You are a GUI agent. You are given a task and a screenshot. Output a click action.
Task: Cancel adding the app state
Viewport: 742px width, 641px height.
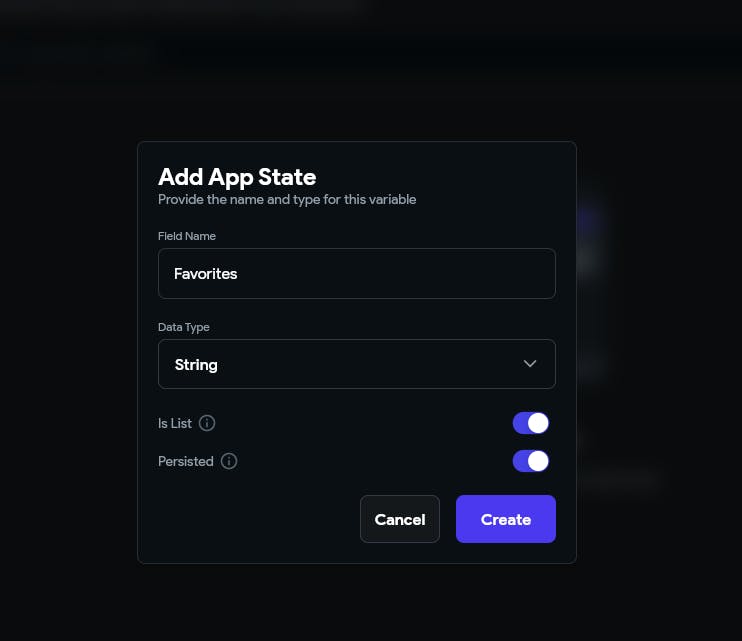399,519
